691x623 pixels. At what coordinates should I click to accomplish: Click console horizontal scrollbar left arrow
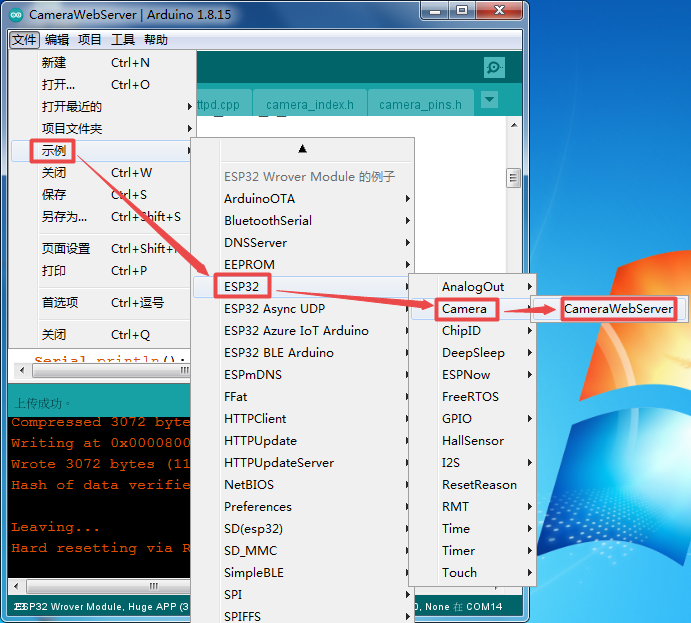(x=16, y=586)
